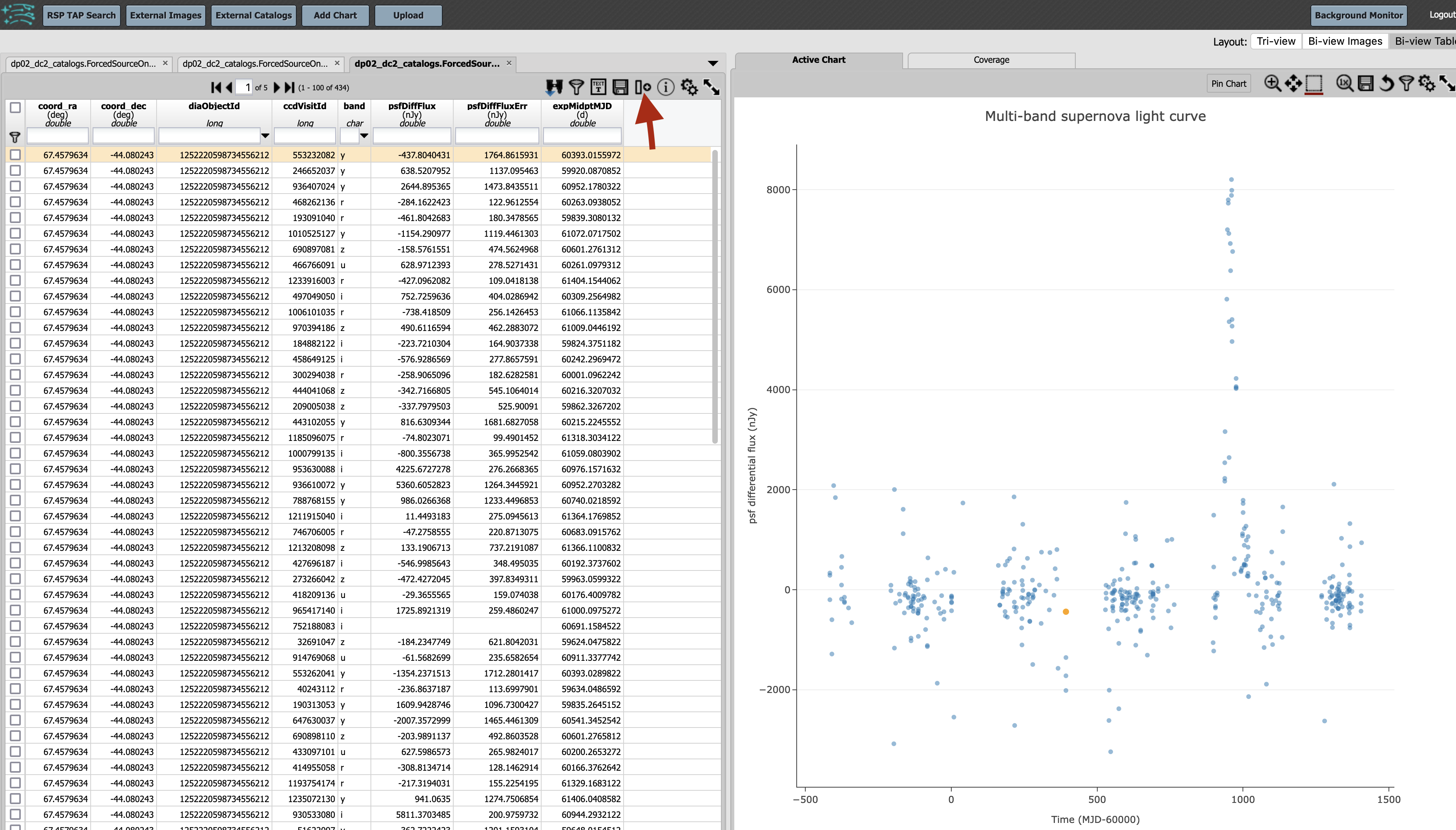Expand table tabs overflow dropdown arrow

pyautogui.click(x=713, y=63)
